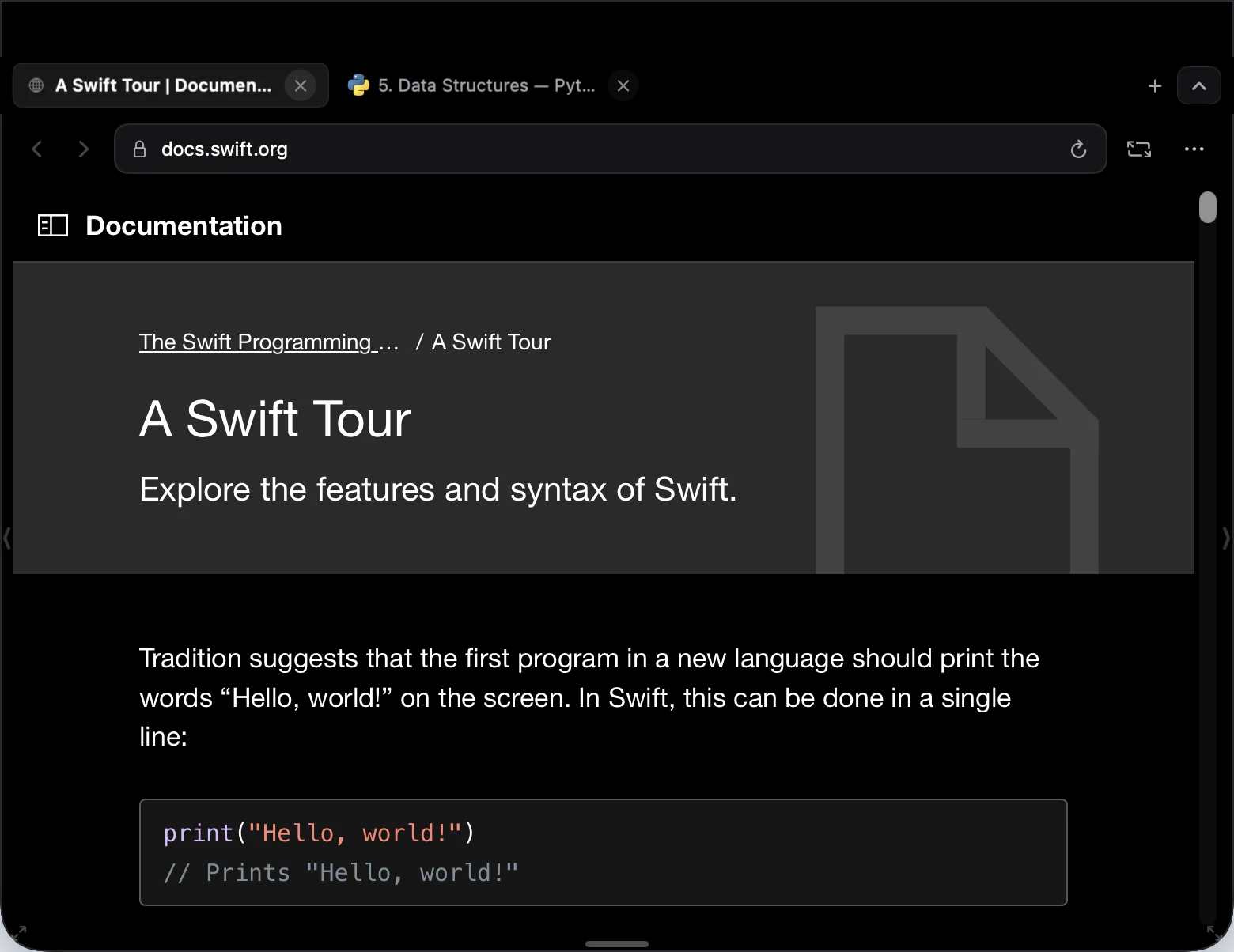Click the bottom center home indicator bar
The height and width of the screenshot is (952, 1234).
click(x=617, y=944)
